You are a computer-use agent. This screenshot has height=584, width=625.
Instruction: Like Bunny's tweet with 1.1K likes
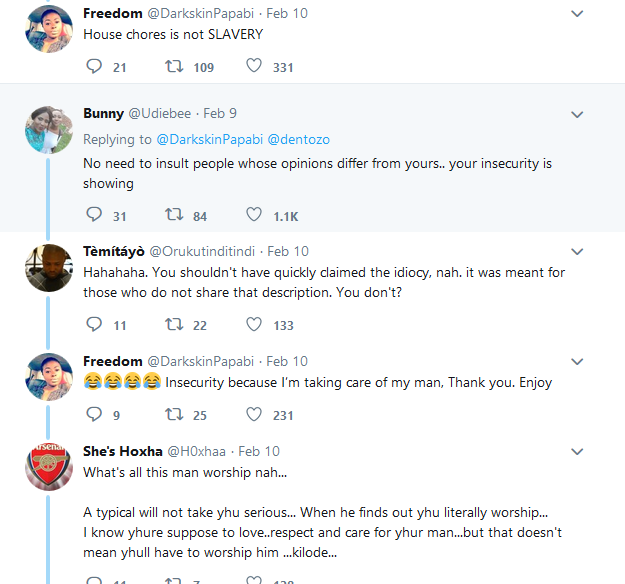click(254, 215)
